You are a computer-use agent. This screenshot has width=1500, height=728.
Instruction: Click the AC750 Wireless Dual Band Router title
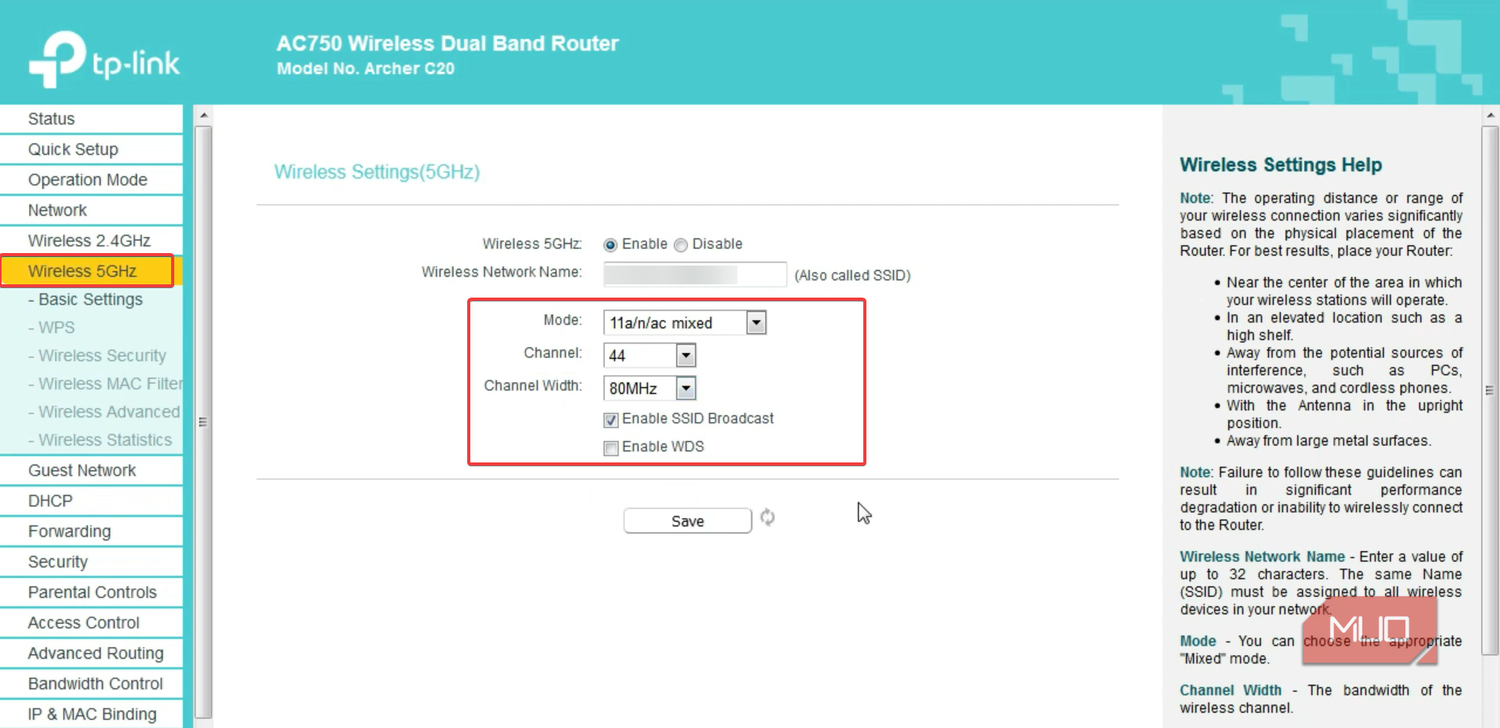point(448,44)
